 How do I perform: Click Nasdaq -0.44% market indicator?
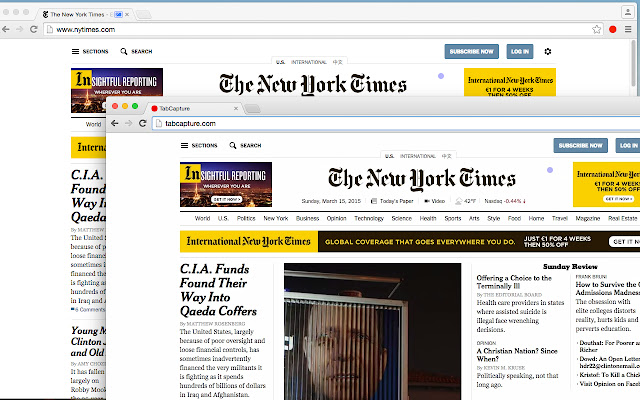505,201
